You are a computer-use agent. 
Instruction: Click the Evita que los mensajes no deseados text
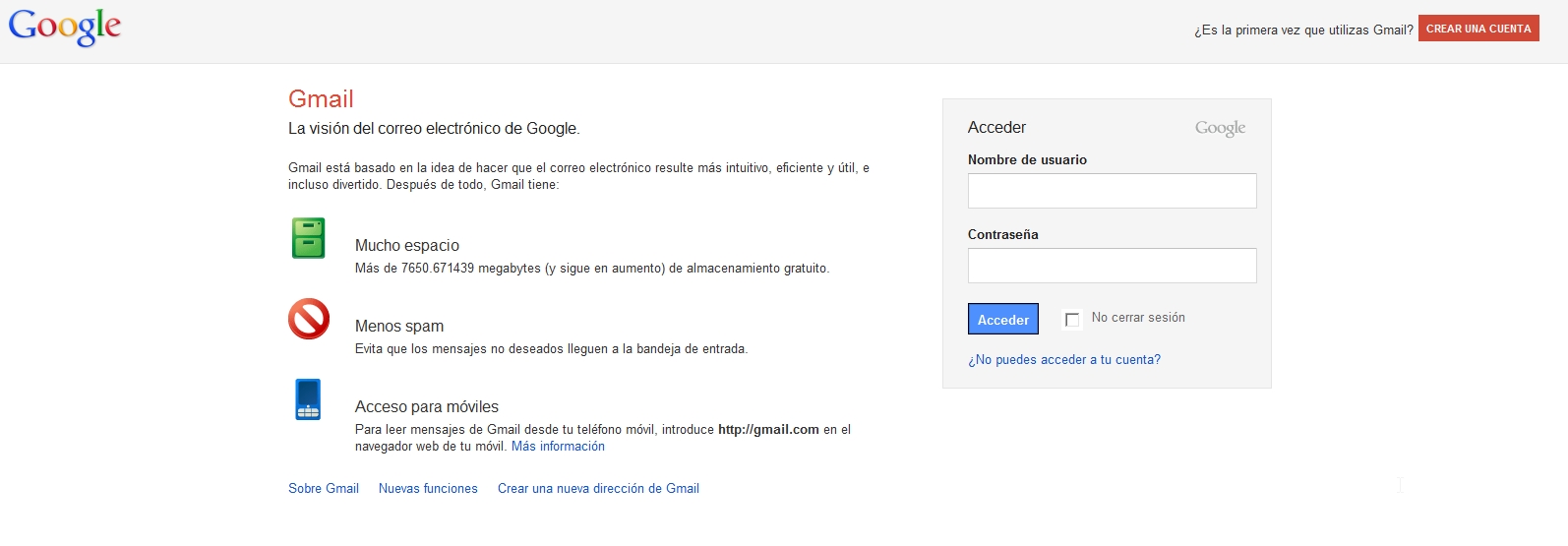551,349
